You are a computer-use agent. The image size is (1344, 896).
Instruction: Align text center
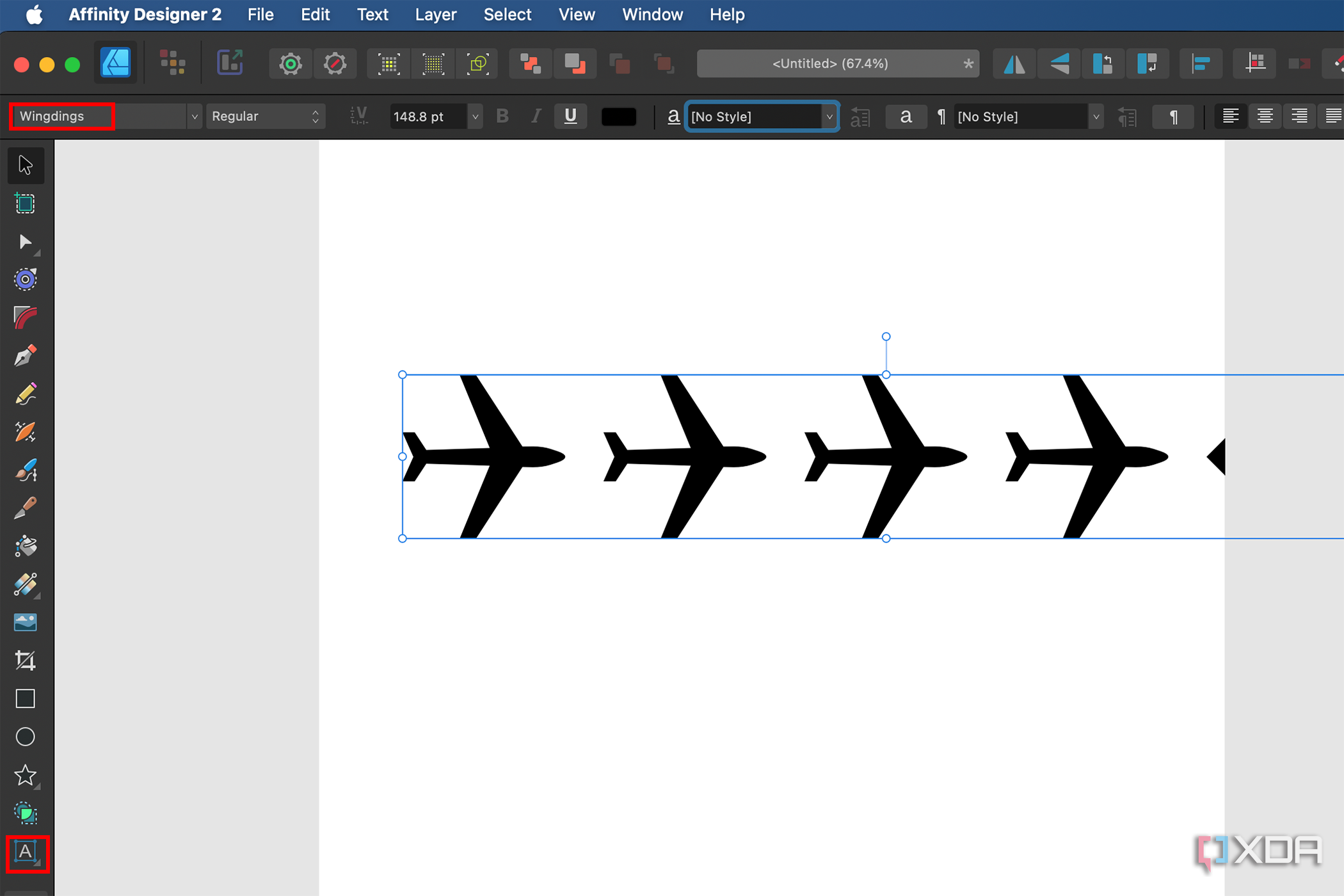coord(1265,116)
